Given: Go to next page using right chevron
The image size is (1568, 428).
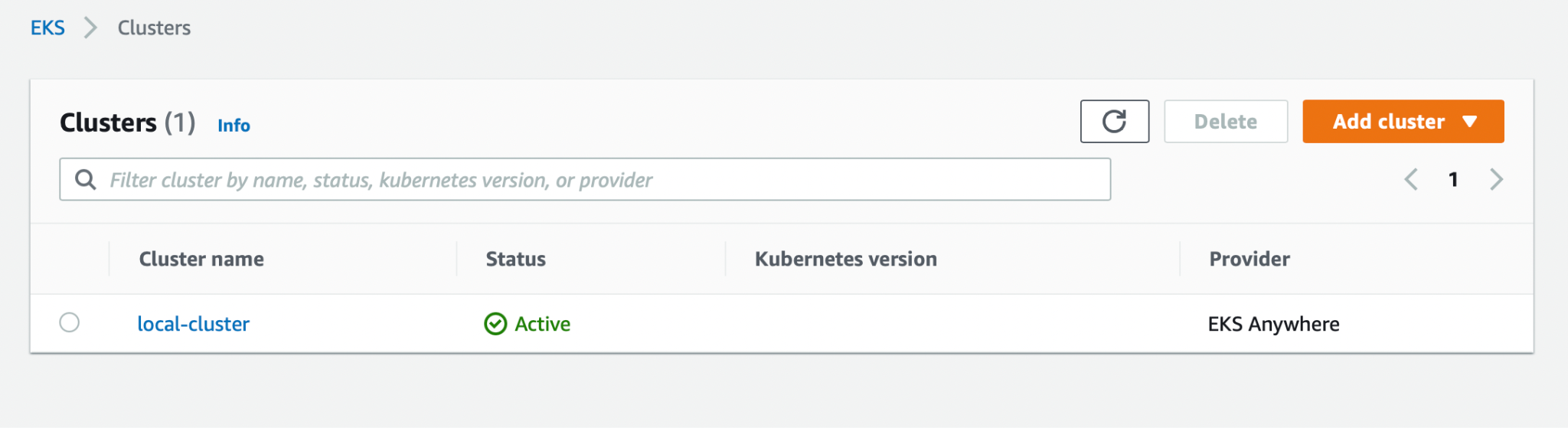Looking at the screenshot, I should [1496, 179].
